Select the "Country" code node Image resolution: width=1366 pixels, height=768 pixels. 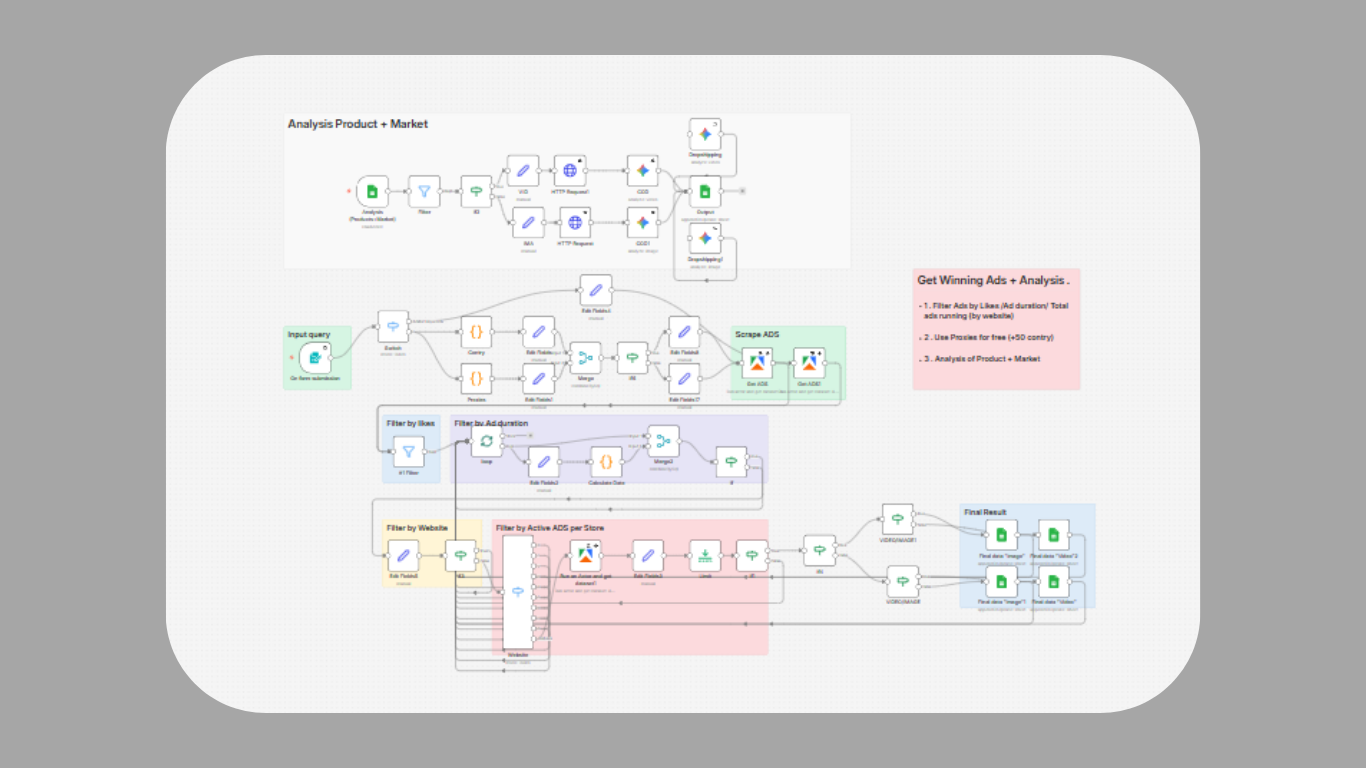click(x=474, y=332)
